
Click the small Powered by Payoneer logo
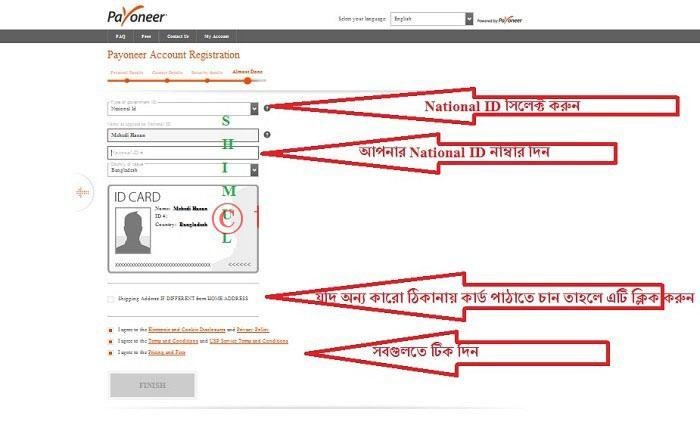click(500, 20)
